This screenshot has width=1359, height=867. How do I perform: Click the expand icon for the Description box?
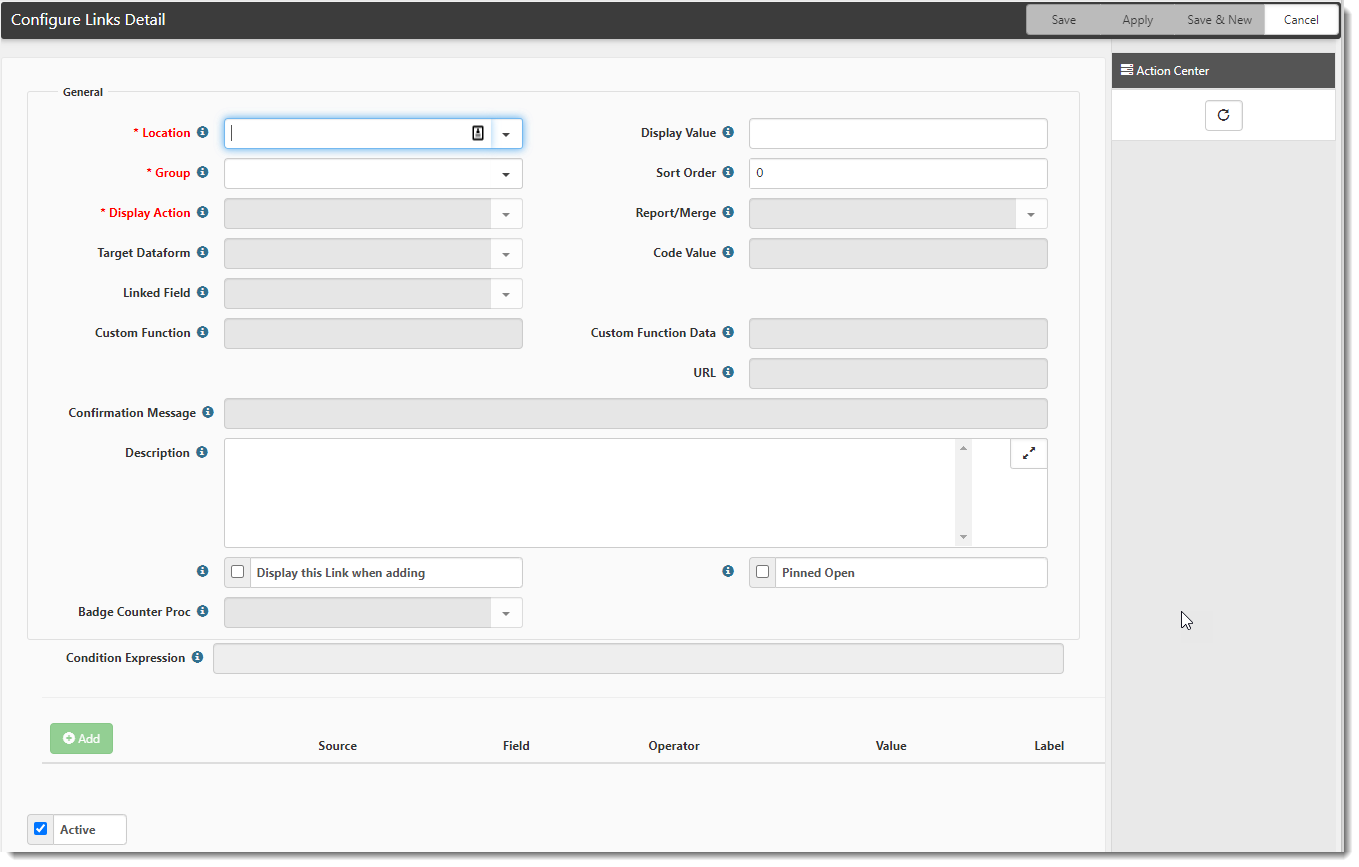pos(1028,453)
